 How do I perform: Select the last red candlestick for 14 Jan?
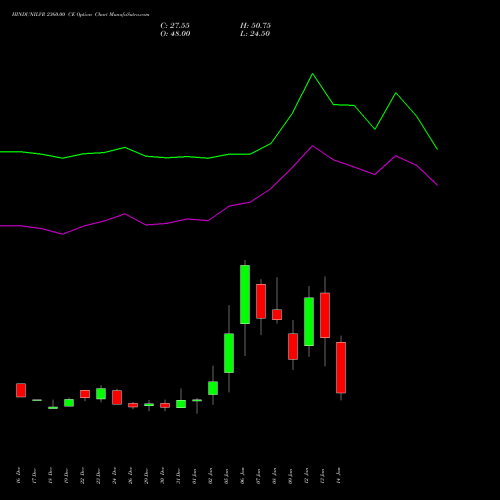[341, 368]
